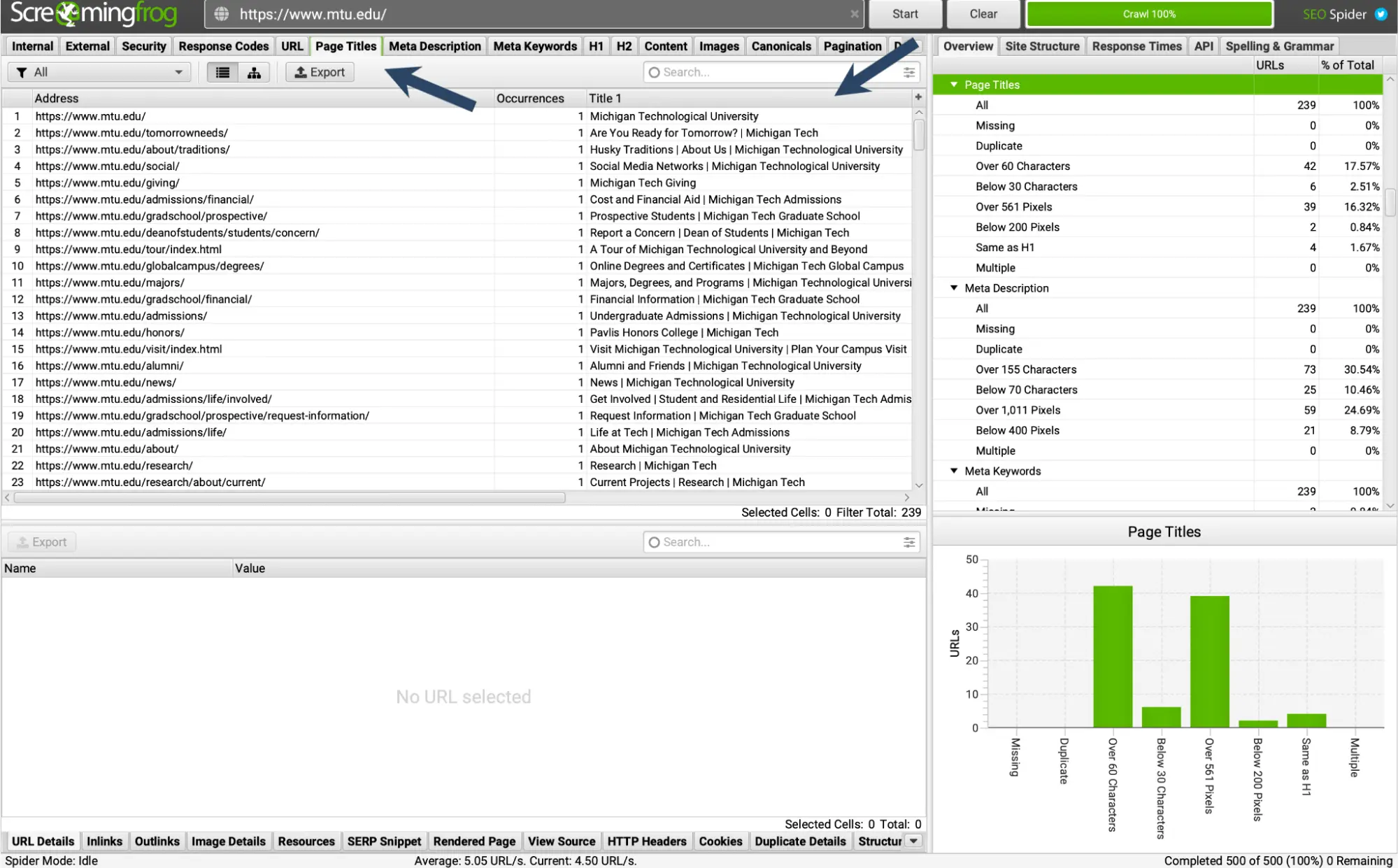This screenshot has width=1398, height=868.
Task: Click the globe icon in URL bar
Action: coord(222,14)
